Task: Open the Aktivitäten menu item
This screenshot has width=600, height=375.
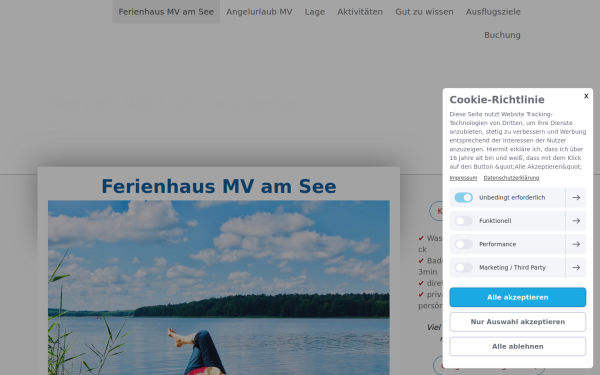Action: pos(360,12)
